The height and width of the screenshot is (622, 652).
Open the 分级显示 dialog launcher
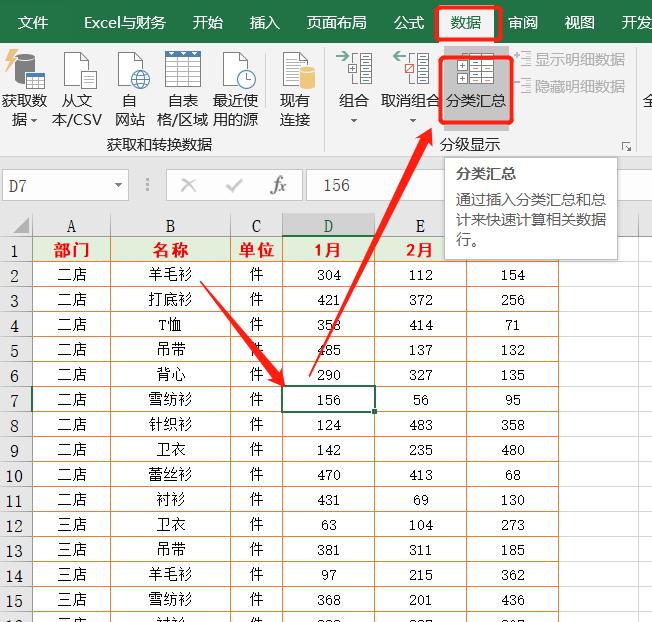pyautogui.click(x=626, y=146)
